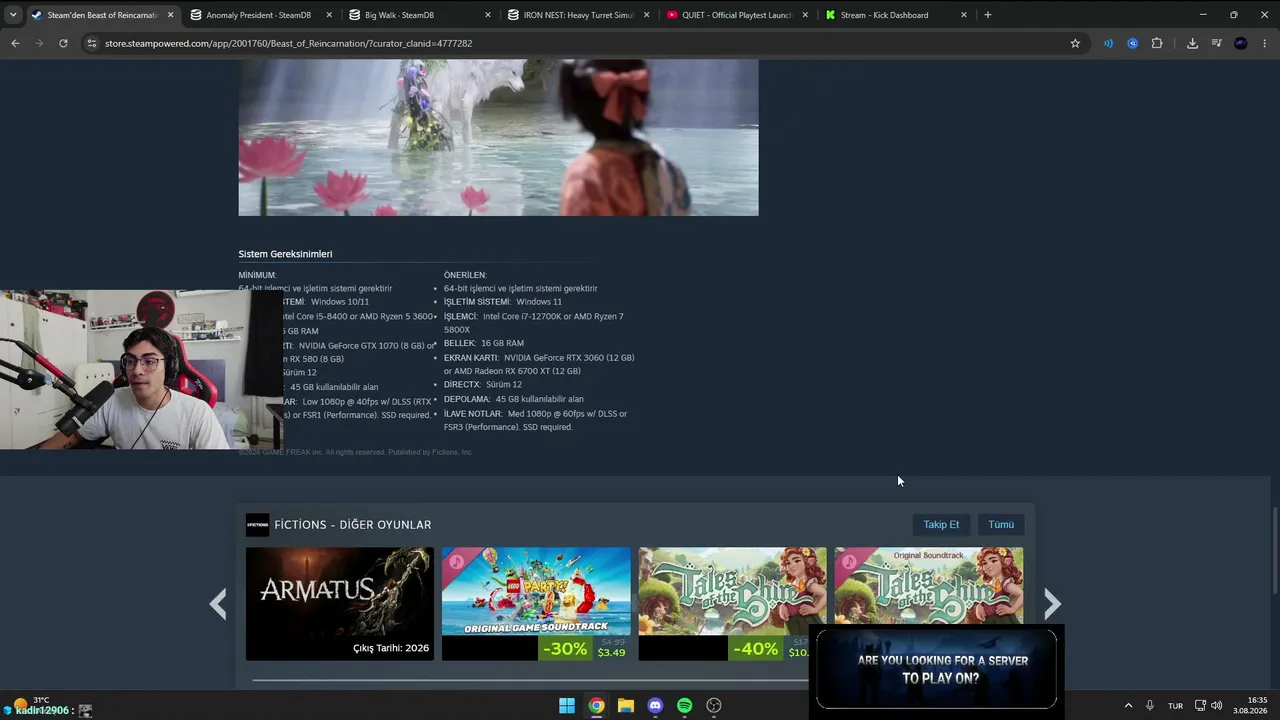Open Discord from the taskbar
This screenshot has height=720, width=1280.
[x=655, y=706]
